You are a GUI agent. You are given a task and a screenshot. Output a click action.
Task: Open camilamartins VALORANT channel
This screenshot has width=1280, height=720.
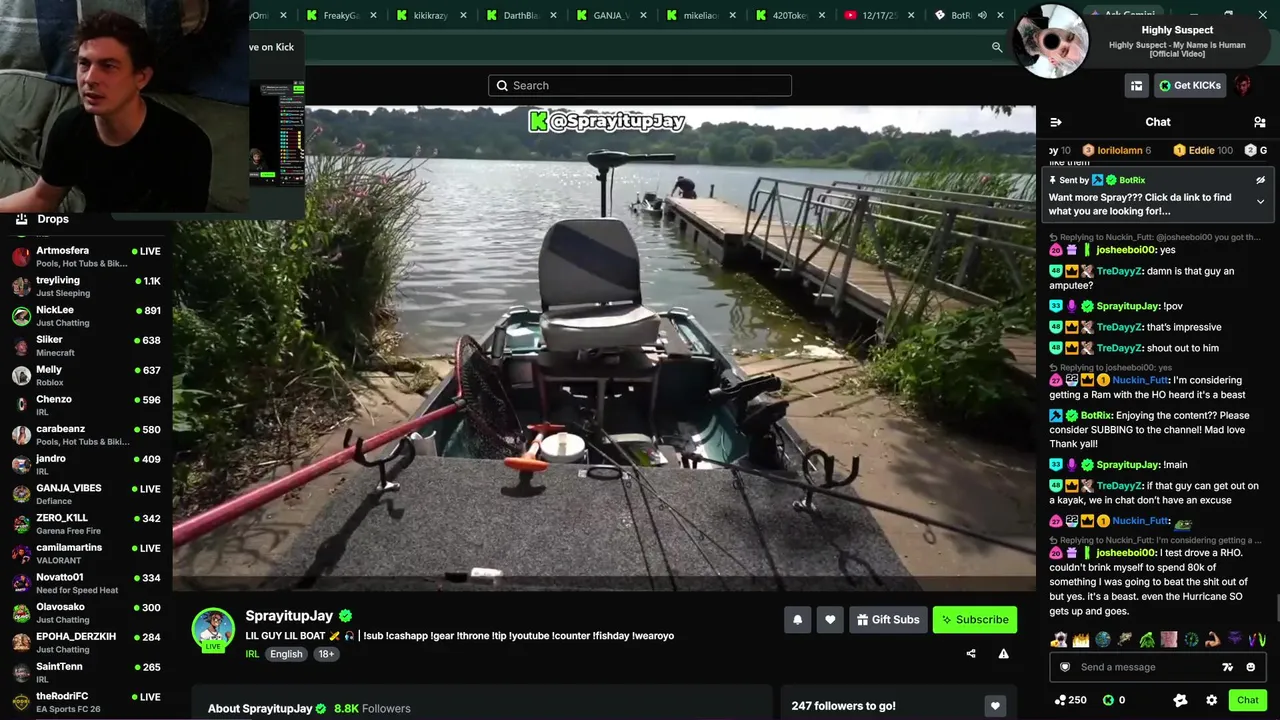[86, 553]
